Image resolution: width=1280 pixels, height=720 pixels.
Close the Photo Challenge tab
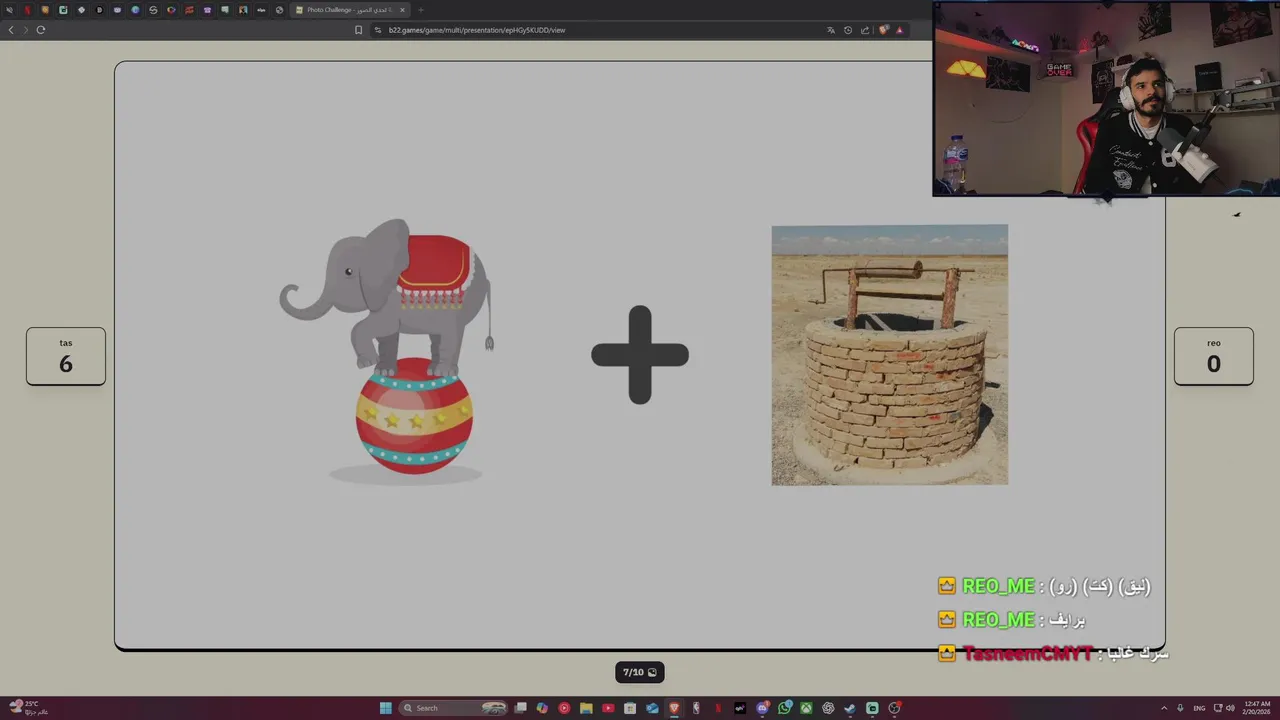pyautogui.click(x=402, y=10)
